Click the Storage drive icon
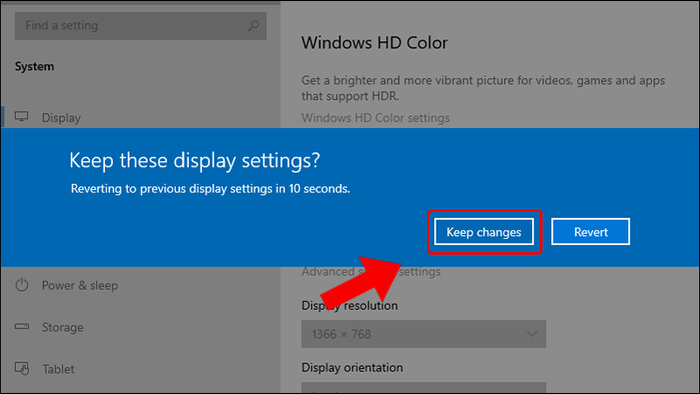This screenshot has height=394, width=700. [21, 327]
